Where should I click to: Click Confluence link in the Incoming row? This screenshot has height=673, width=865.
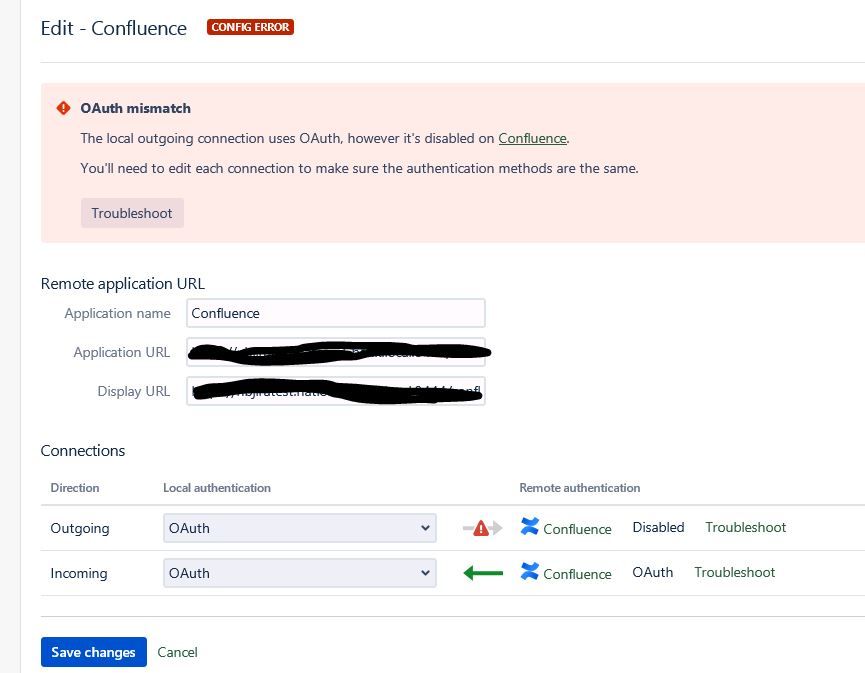coord(577,574)
